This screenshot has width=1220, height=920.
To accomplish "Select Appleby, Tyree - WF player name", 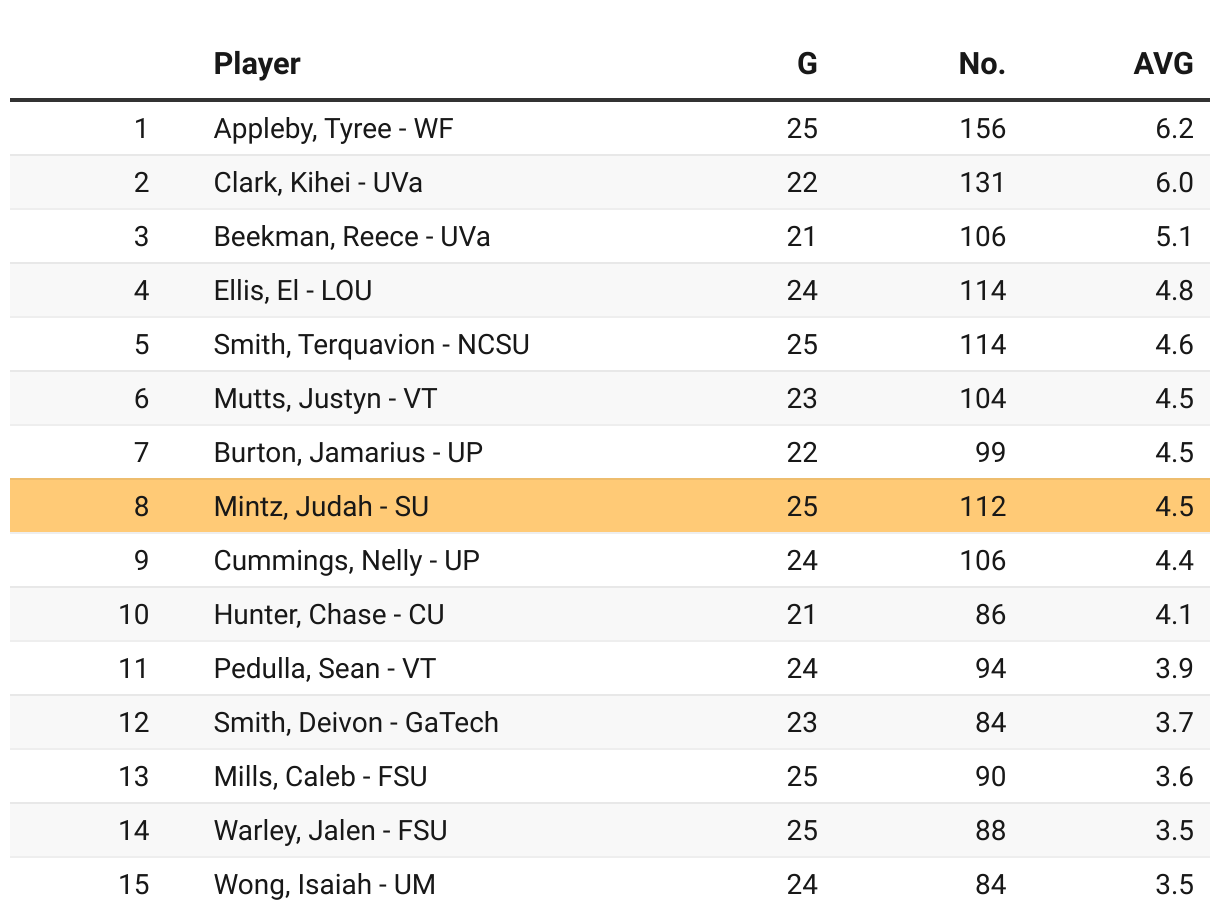I will pos(333,129).
